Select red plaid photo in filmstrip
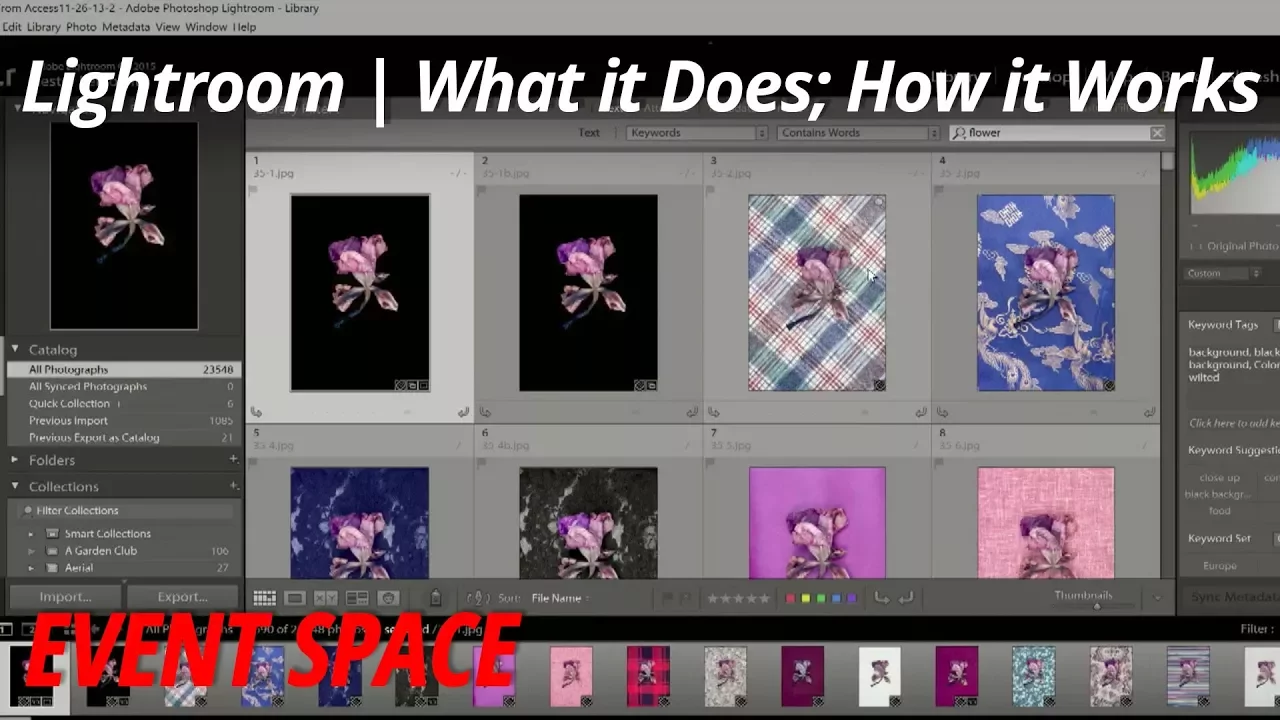The height and width of the screenshot is (720, 1280). point(647,677)
